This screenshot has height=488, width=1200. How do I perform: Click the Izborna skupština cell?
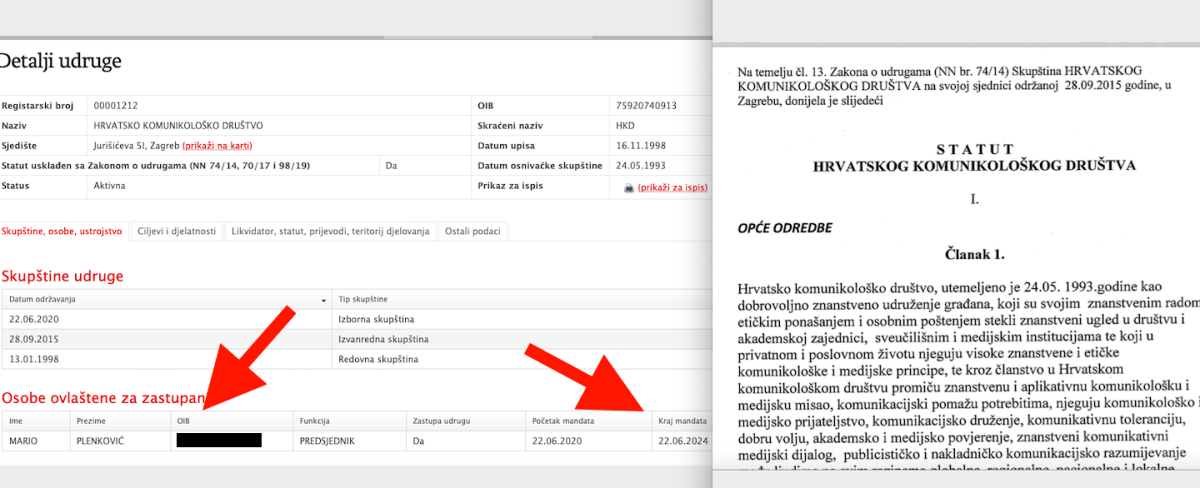[x=521, y=319]
